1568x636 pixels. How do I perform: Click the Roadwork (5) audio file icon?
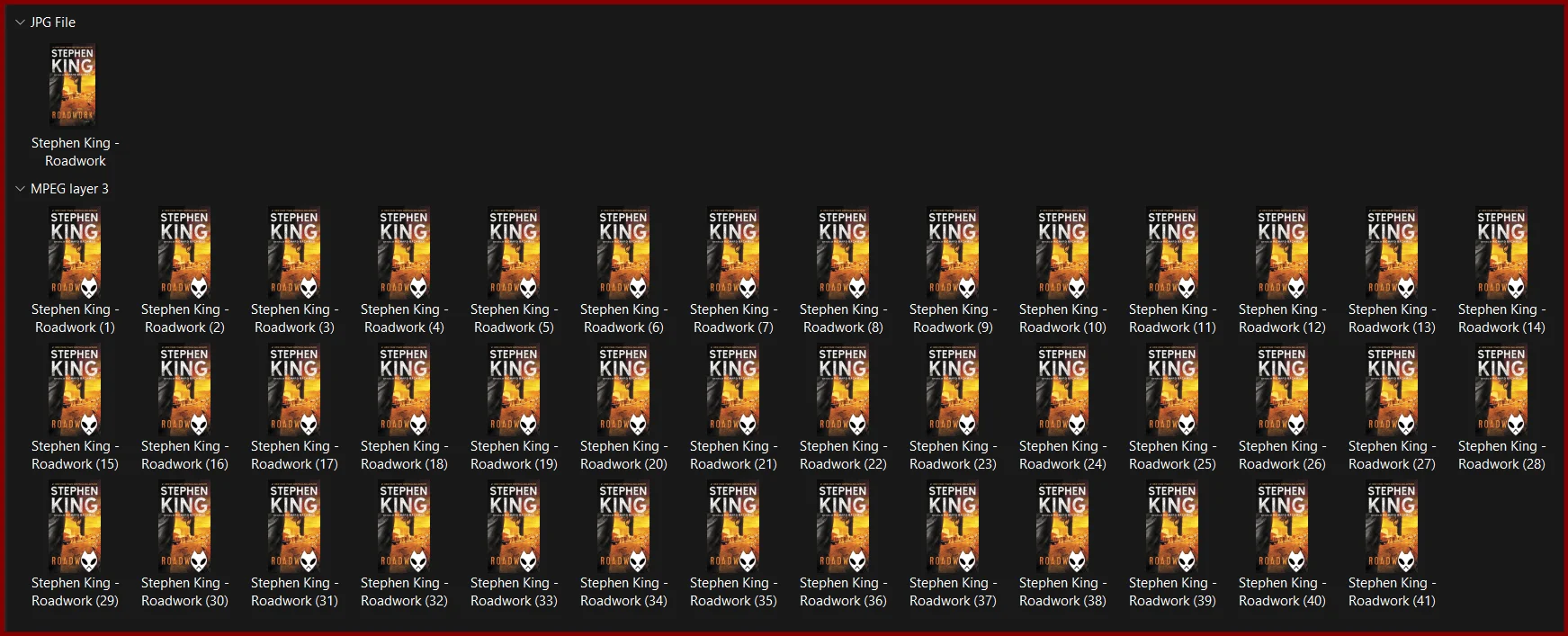pyautogui.click(x=514, y=254)
